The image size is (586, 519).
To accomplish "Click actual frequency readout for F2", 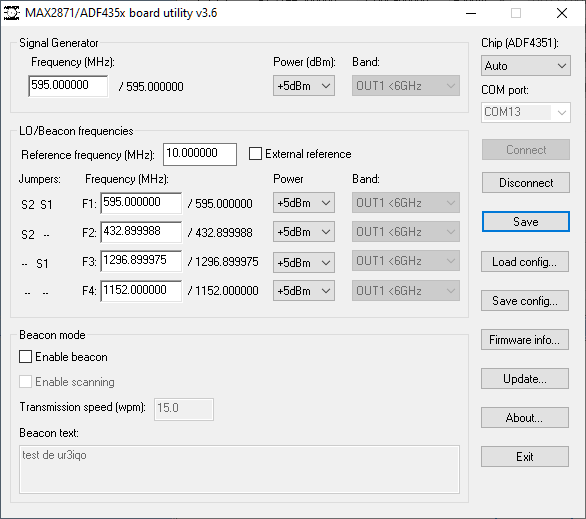I will [x=220, y=232].
